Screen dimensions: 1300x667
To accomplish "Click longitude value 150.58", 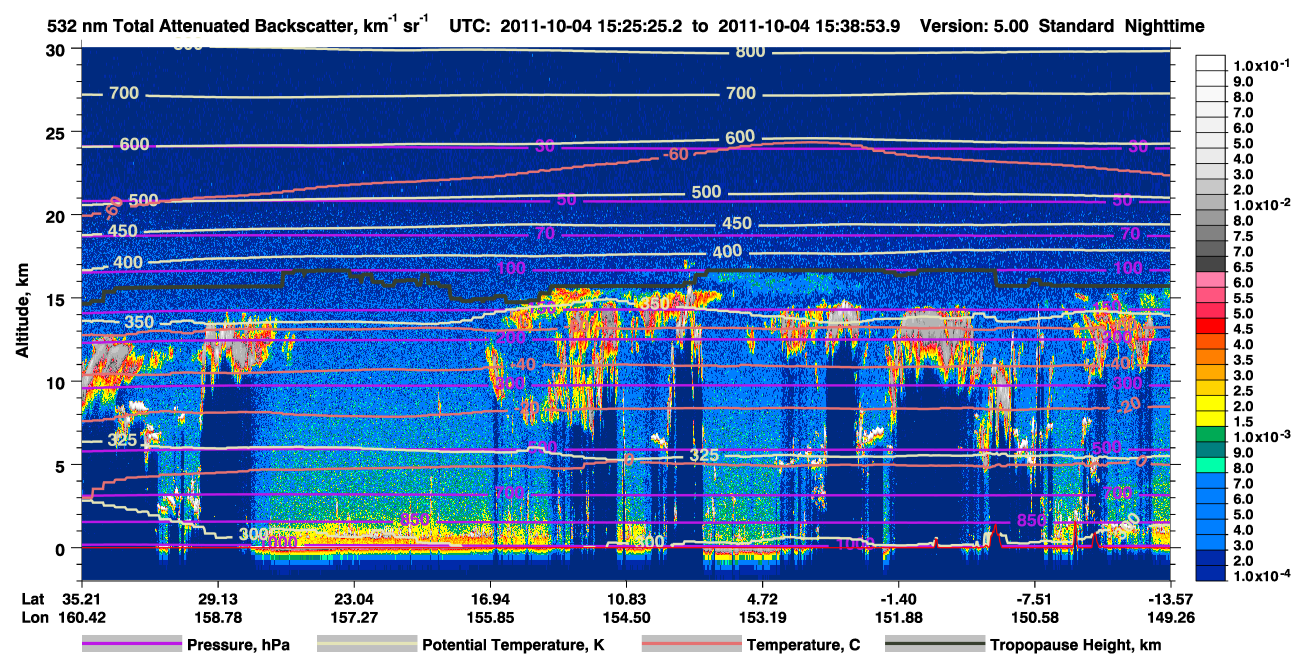I will (1034, 617).
